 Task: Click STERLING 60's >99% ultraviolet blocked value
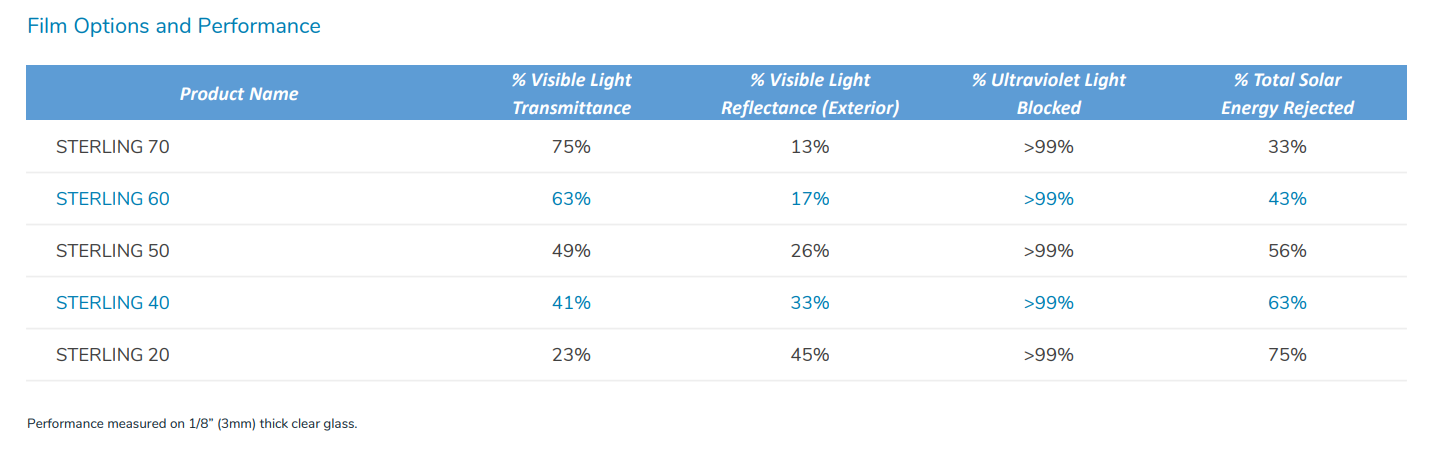click(x=1048, y=199)
